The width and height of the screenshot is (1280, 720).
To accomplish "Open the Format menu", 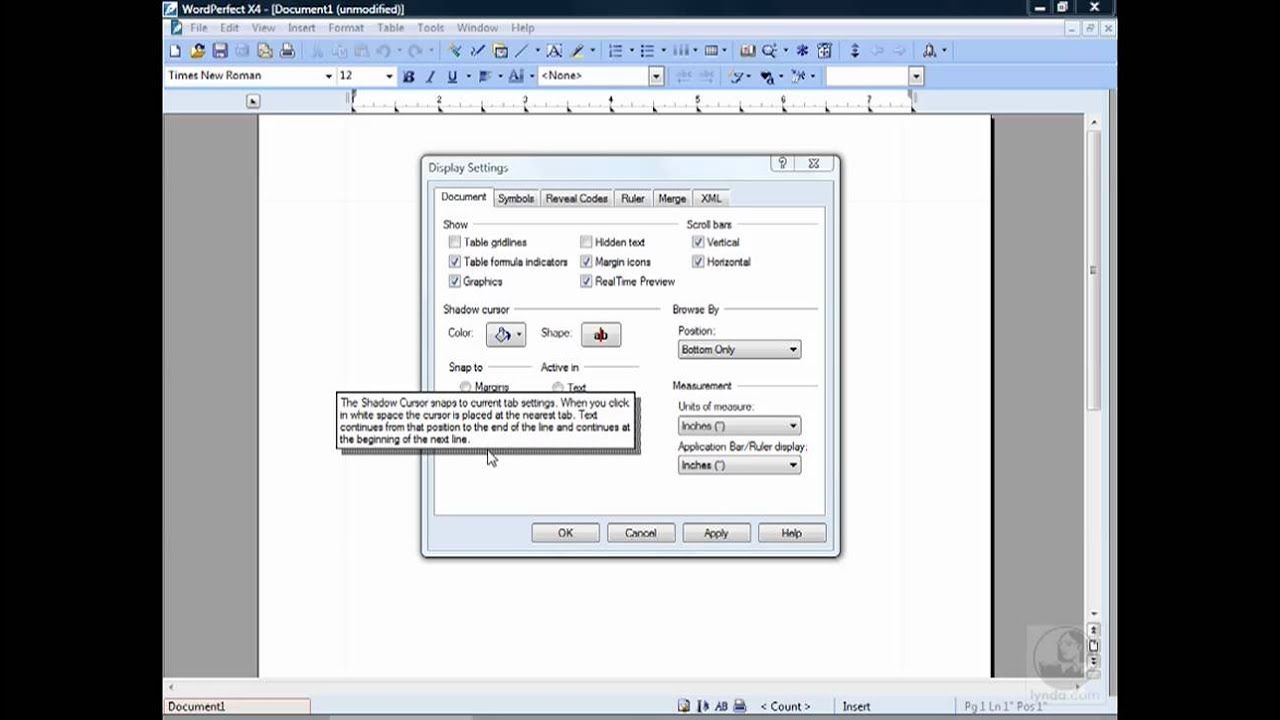I will click(x=346, y=28).
